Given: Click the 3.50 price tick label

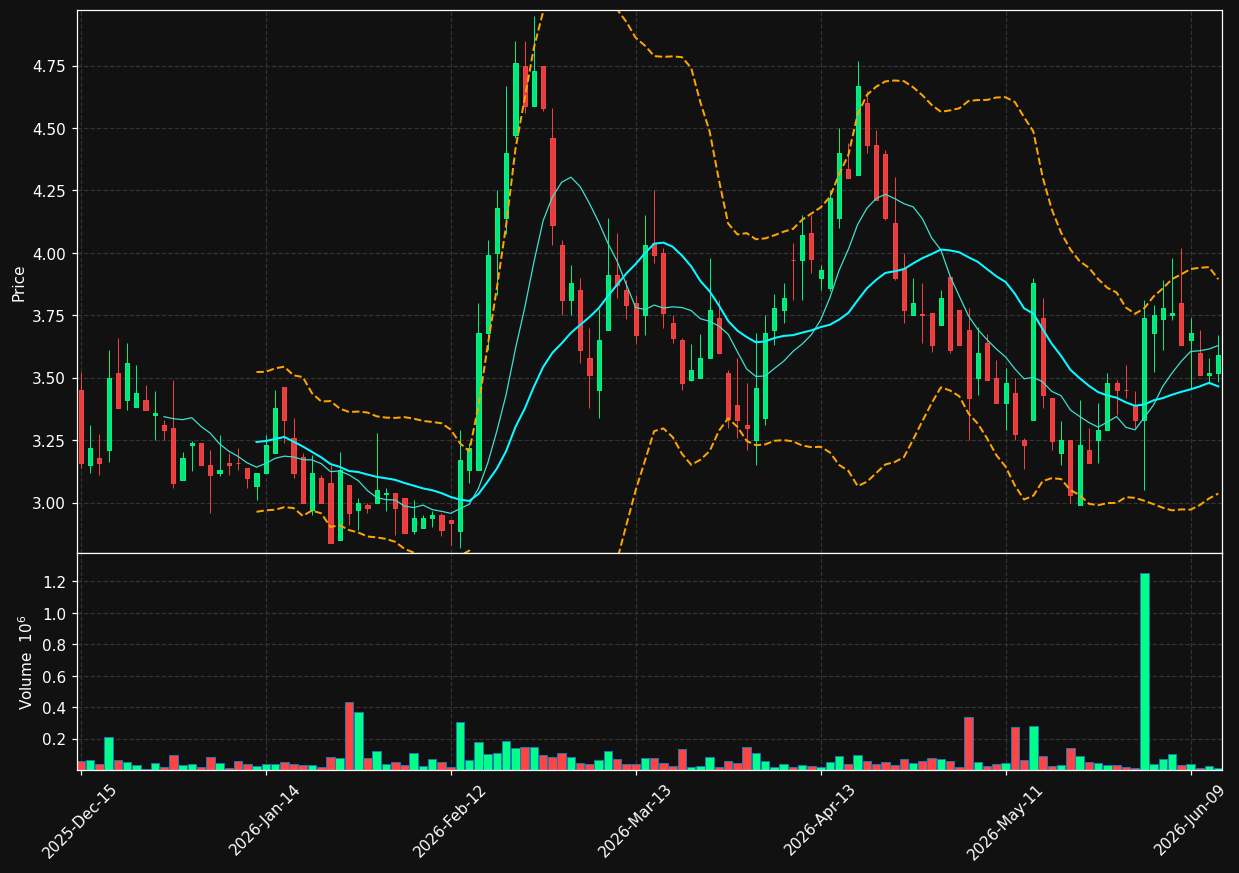Looking at the screenshot, I should tap(50, 378).
